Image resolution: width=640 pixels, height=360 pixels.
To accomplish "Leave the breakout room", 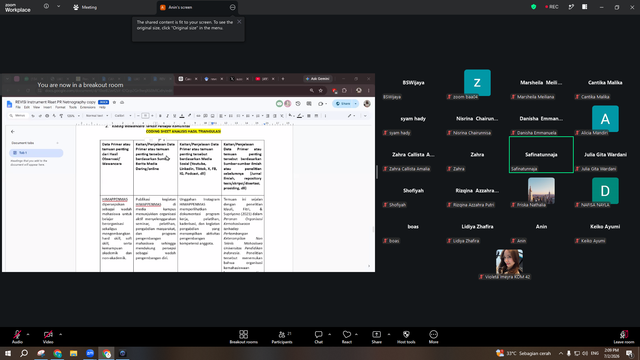I will pyautogui.click(x=624, y=337).
